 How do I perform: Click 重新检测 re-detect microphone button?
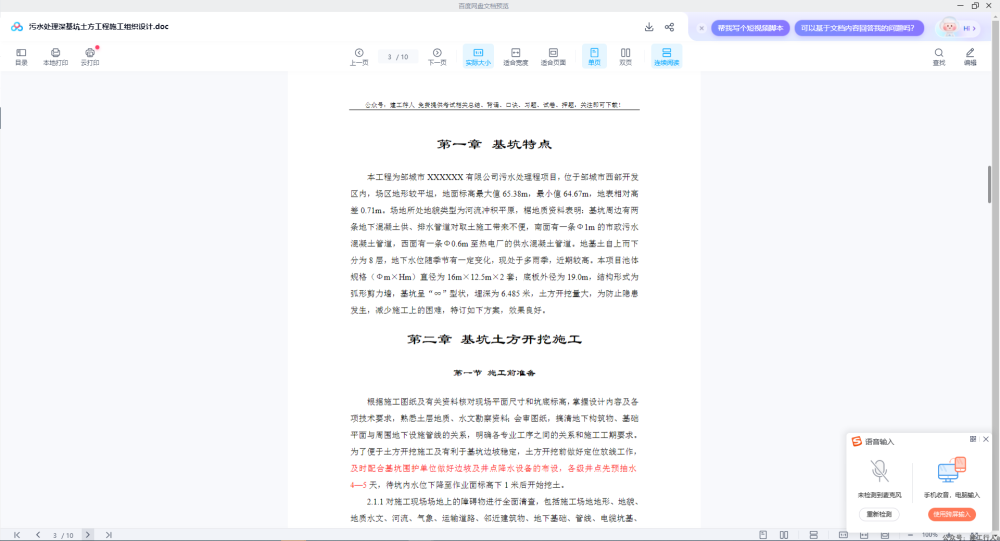pyautogui.click(x=879, y=514)
